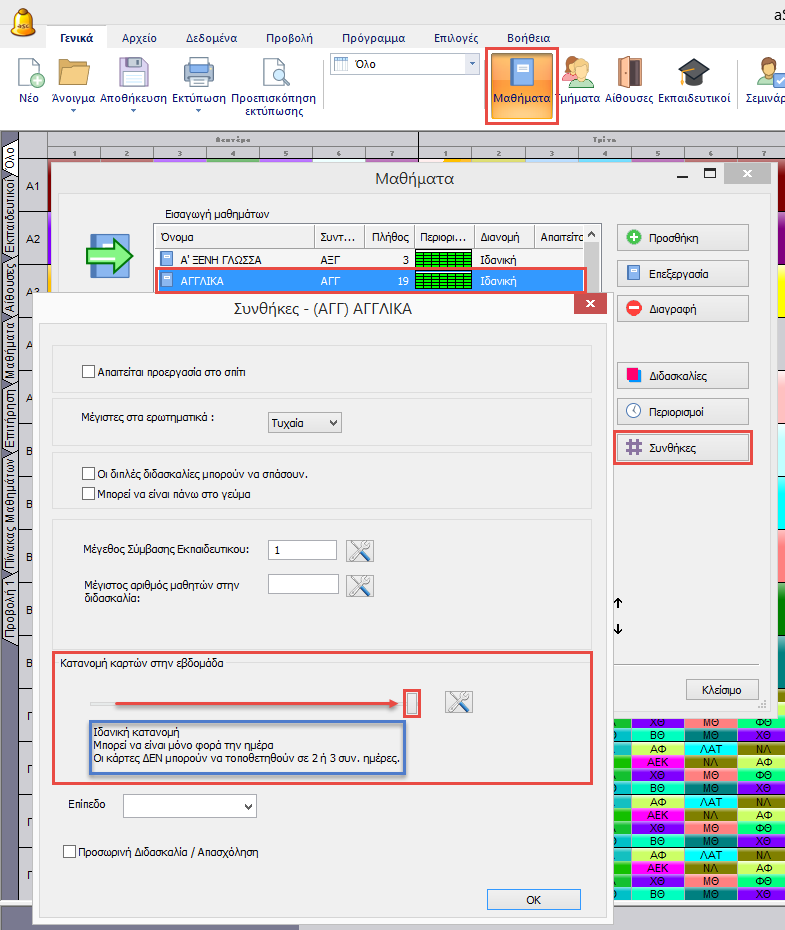Print using the Εκτύπωση printer icon

(x=199, y=74)
